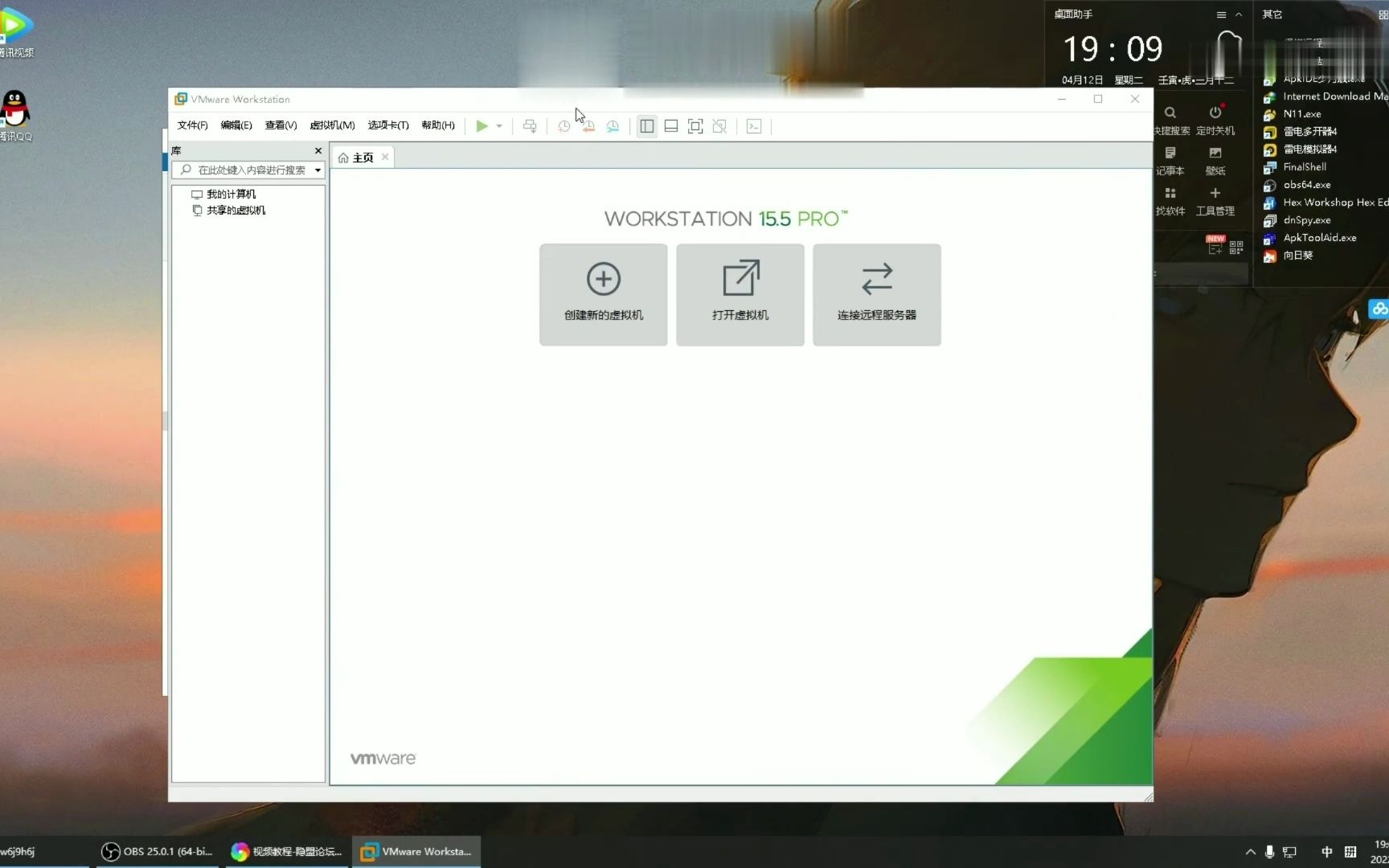
Task: Open the ApkToolAid.exe shortcut
Action: [1310, 238]
